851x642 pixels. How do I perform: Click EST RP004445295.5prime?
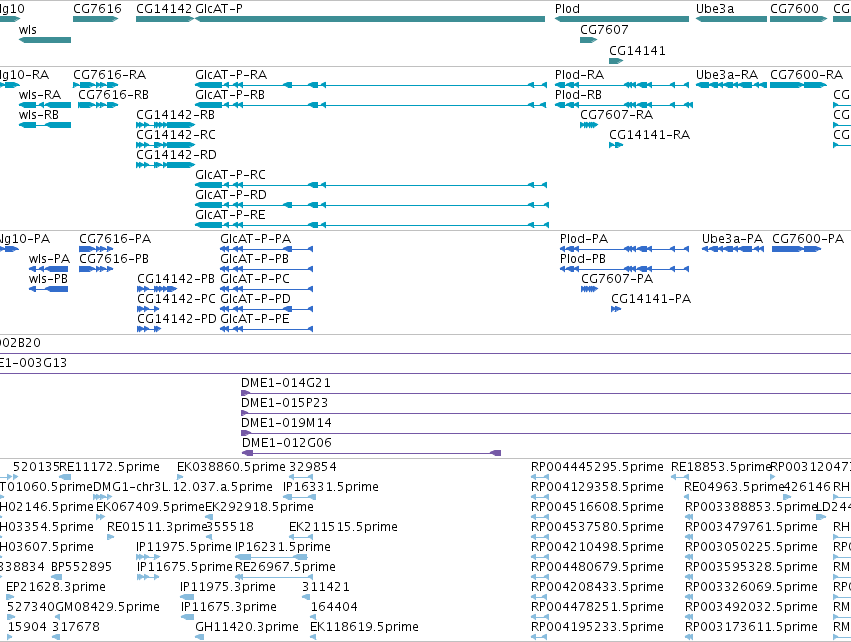pos(539,477)
